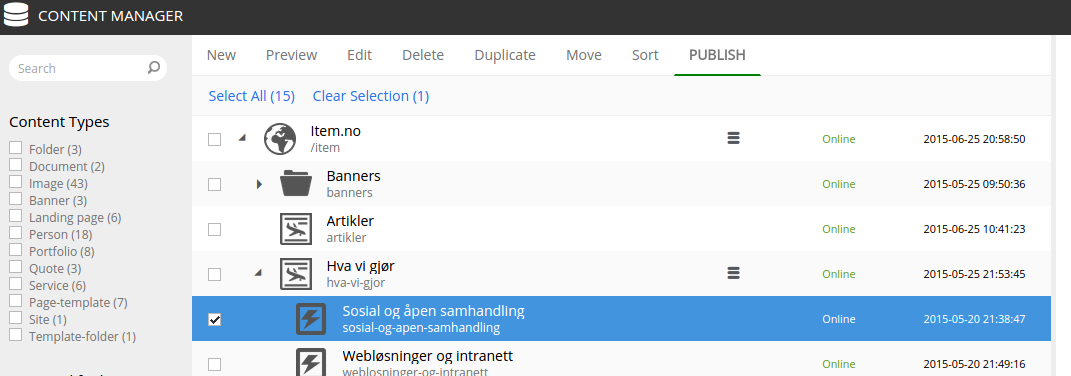Click the search magnifier icon

(154, 68)
